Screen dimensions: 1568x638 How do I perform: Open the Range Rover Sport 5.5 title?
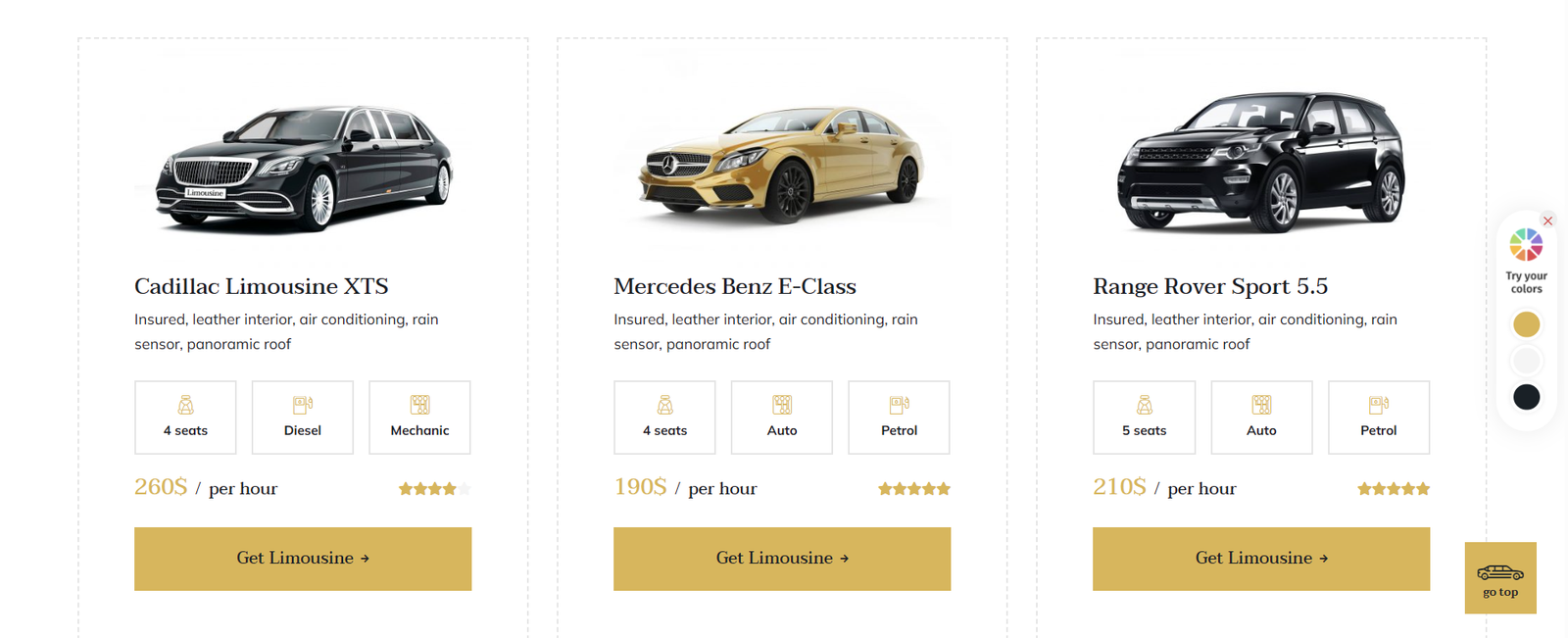pos(1210,286)
